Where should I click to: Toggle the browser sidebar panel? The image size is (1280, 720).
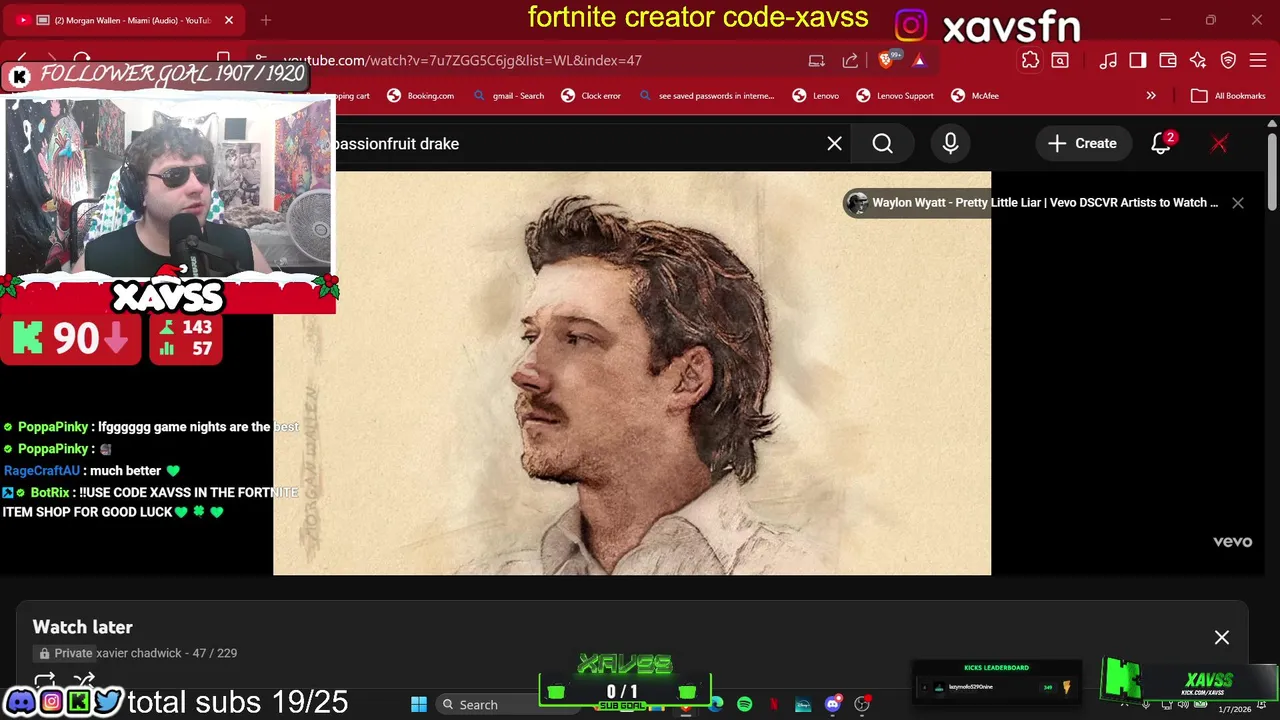click(x=1138, y=61)
